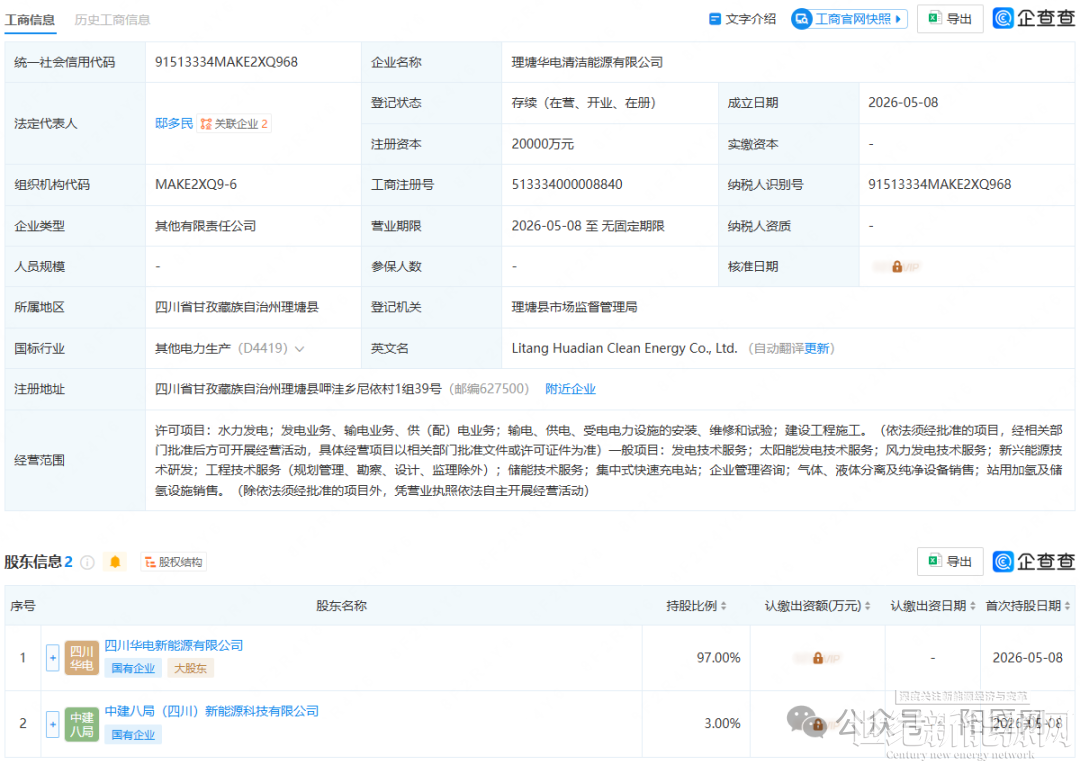The width and height of the screenshot is (1080, 765).
Task: Select the 工商信息 tab
Action: coord(30,20)
